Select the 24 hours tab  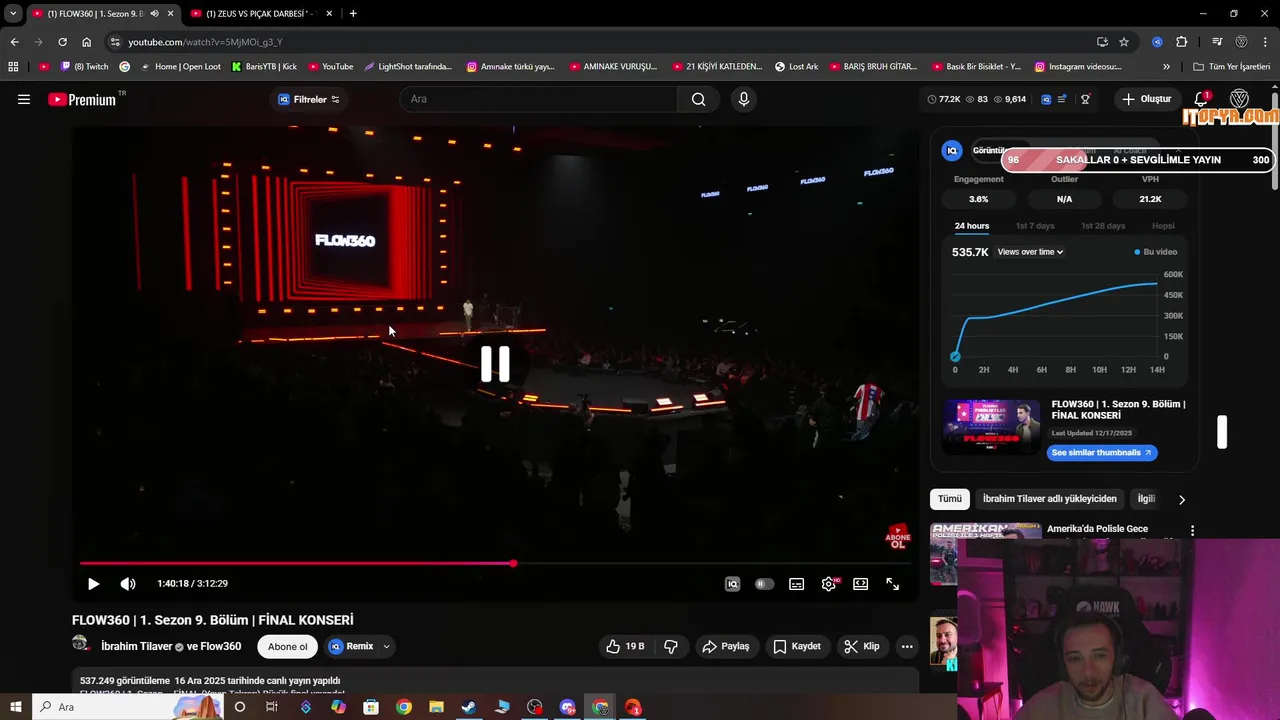(x=972, y=226)
